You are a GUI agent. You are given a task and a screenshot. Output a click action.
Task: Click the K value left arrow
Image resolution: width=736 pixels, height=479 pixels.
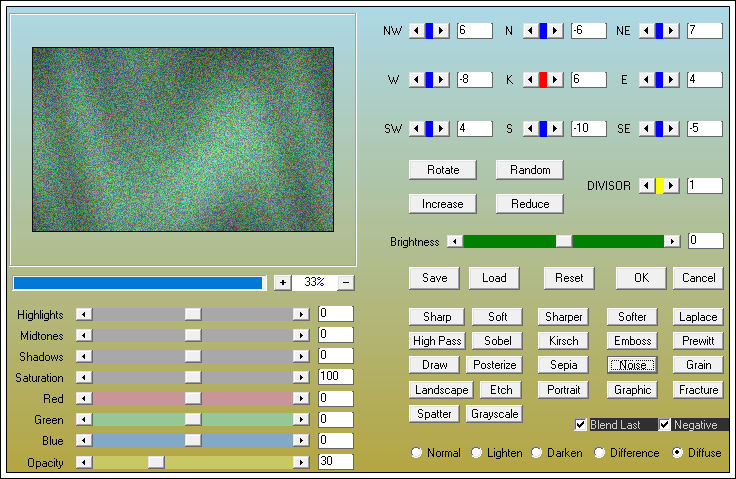[530, 79]
